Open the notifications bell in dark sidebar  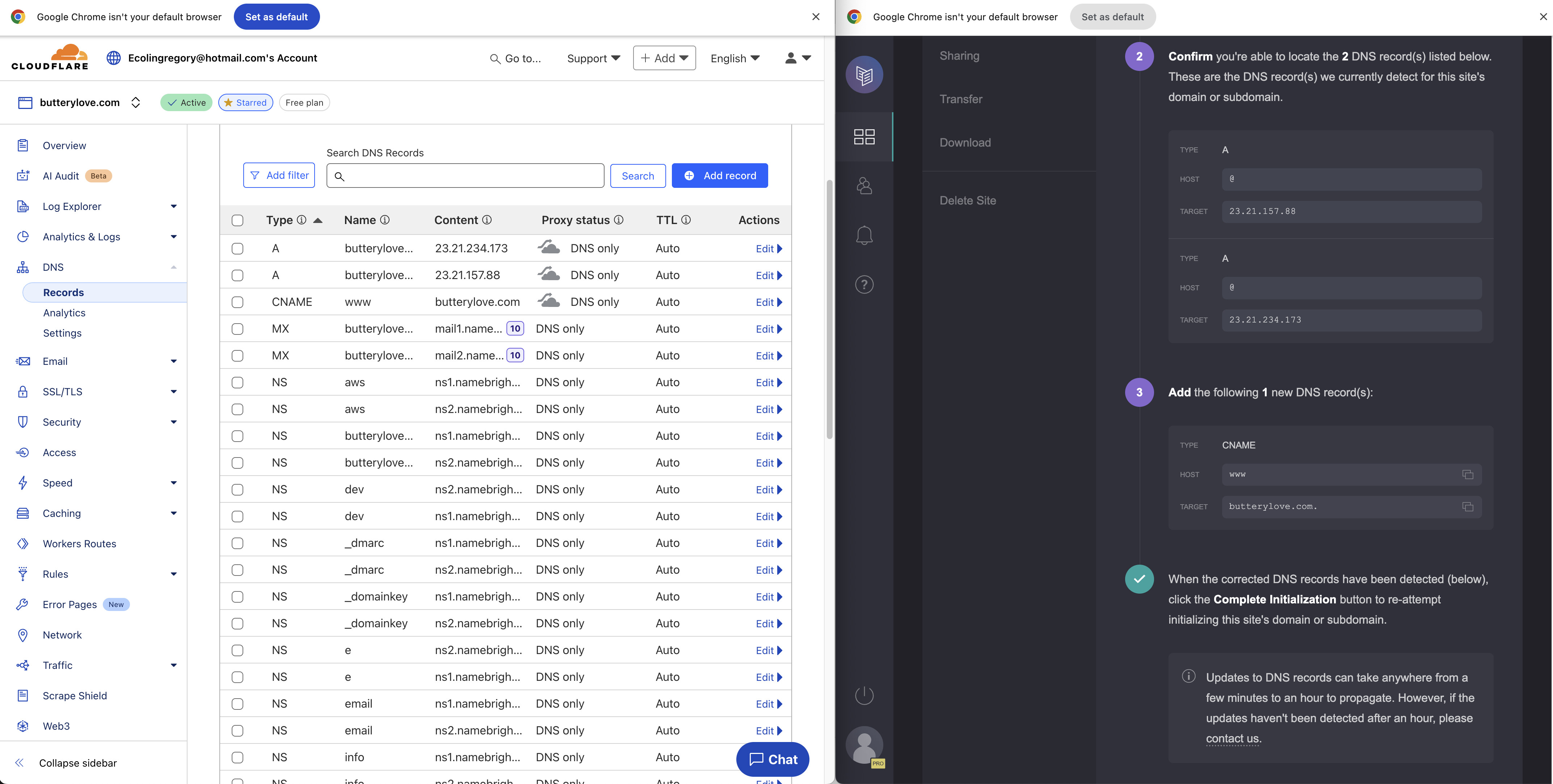[864, 235]
